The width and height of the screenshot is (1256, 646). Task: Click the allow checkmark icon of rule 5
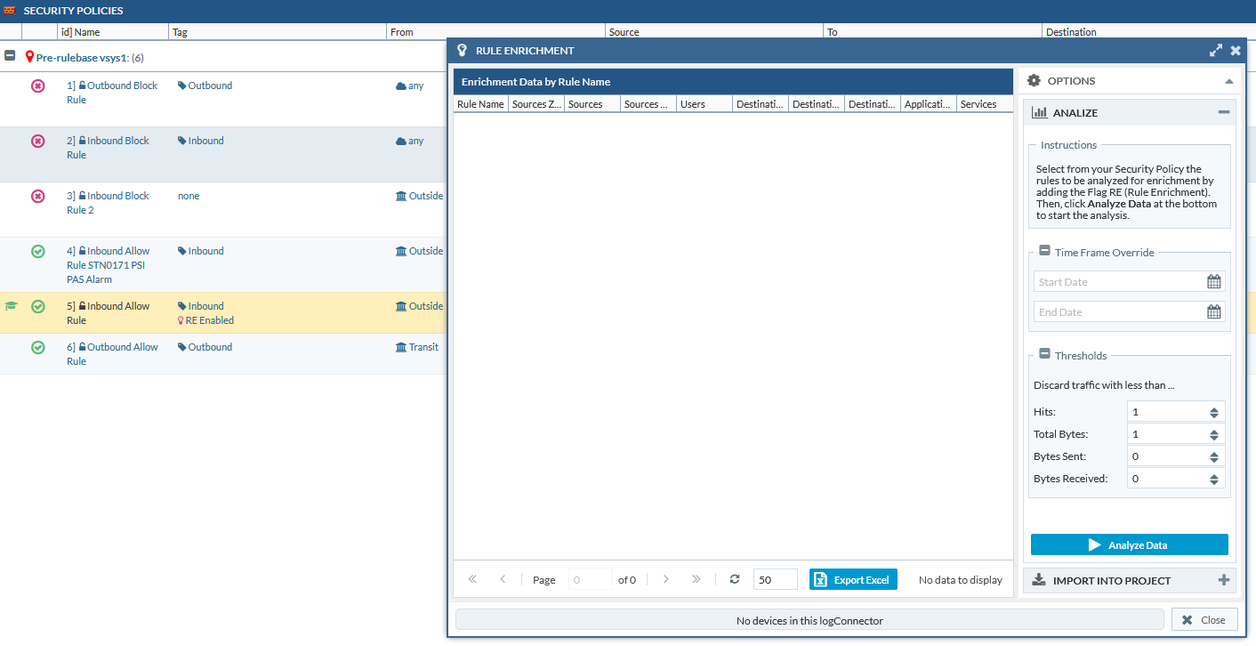38,306
